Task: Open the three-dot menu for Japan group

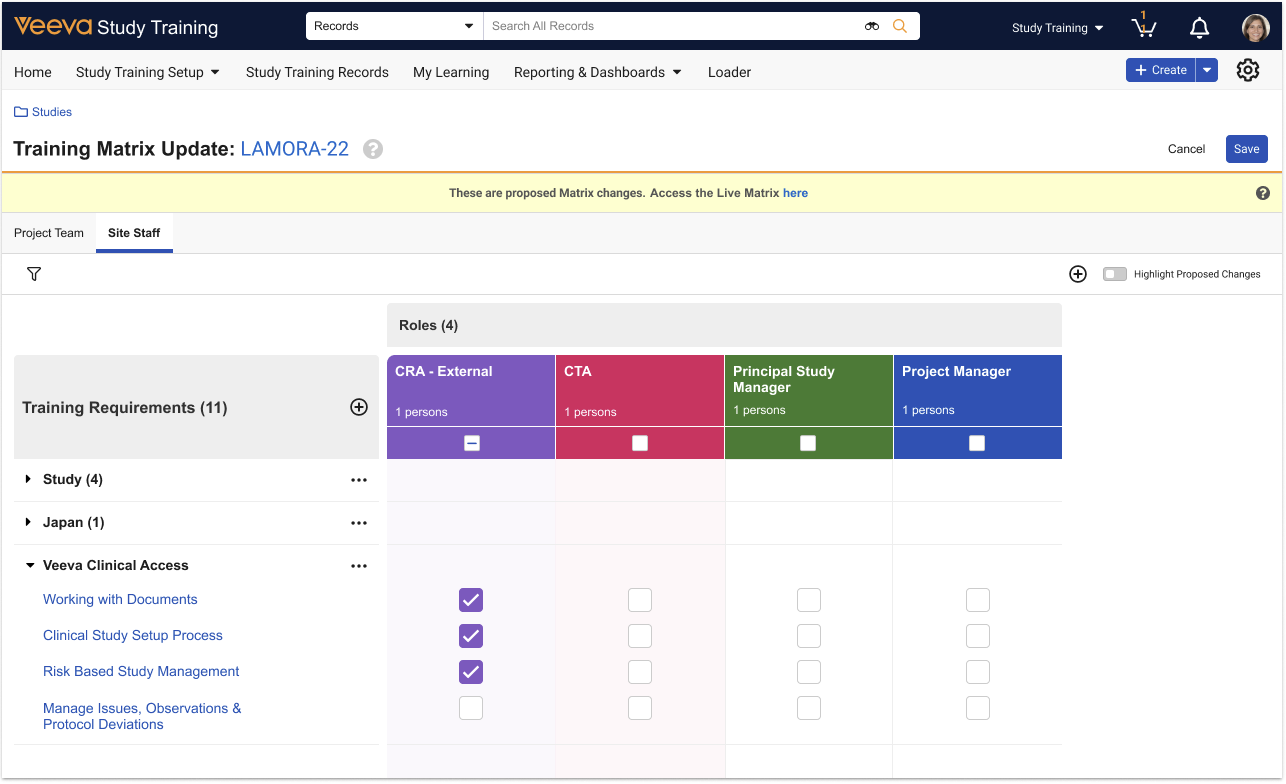Action: pyautogui.click(x=359, y=523)
